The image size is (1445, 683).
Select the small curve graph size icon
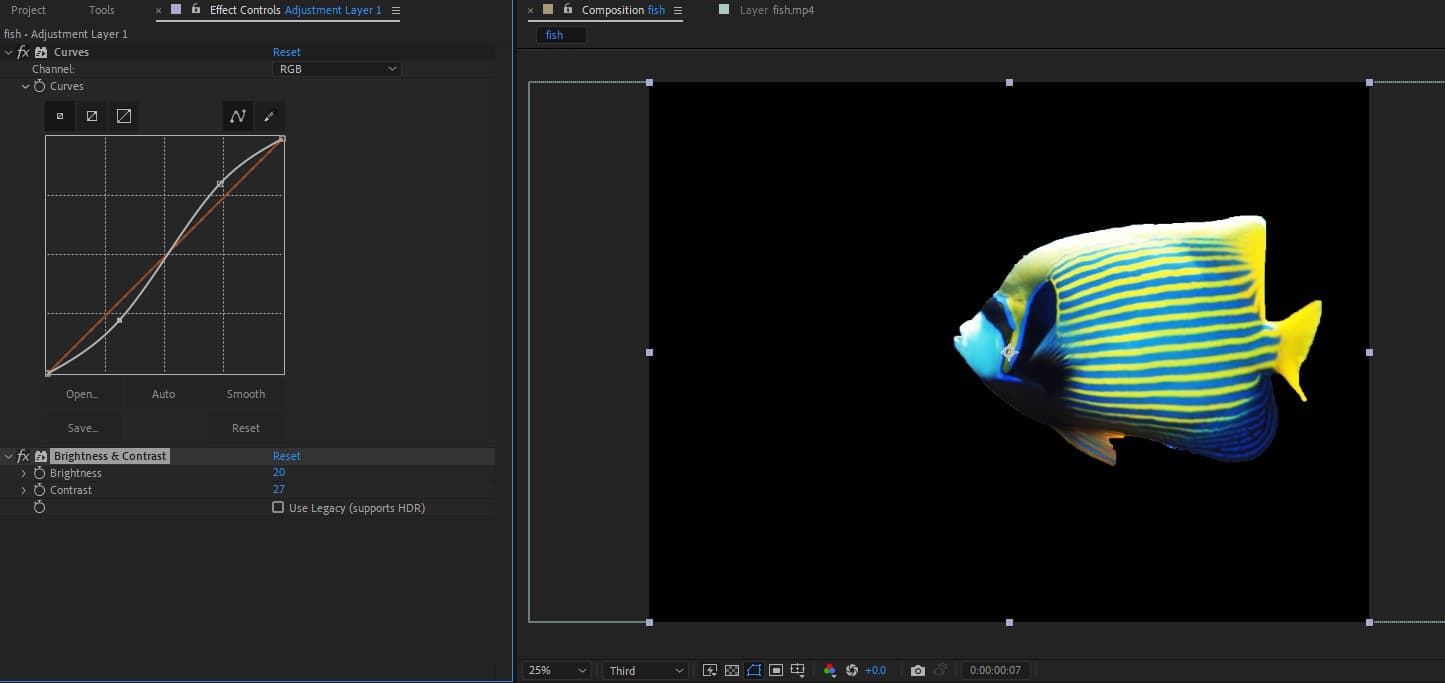(60, 116)
